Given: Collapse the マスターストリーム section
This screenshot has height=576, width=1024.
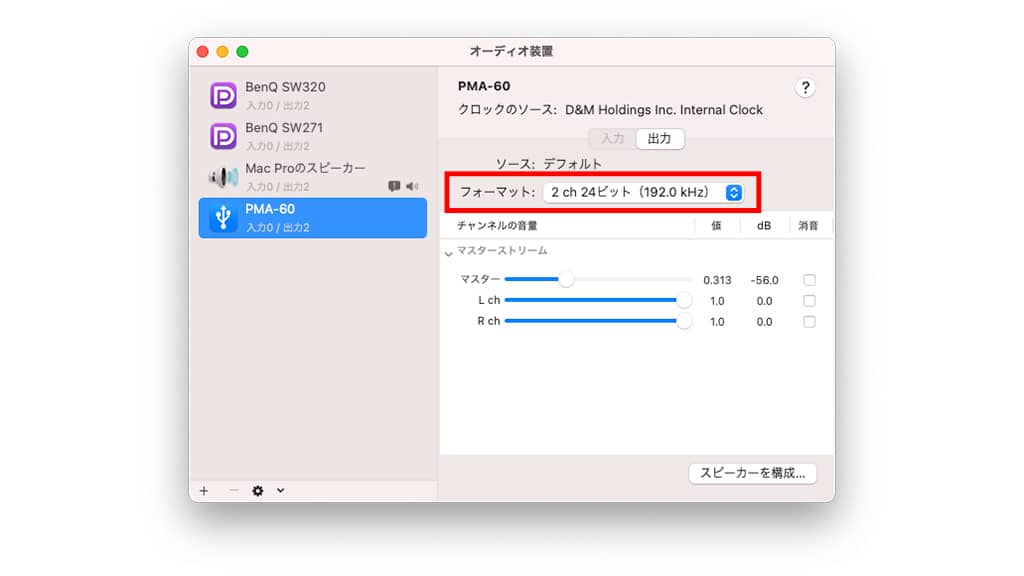Looking at the screenshot, I should [x=448, y=253].
